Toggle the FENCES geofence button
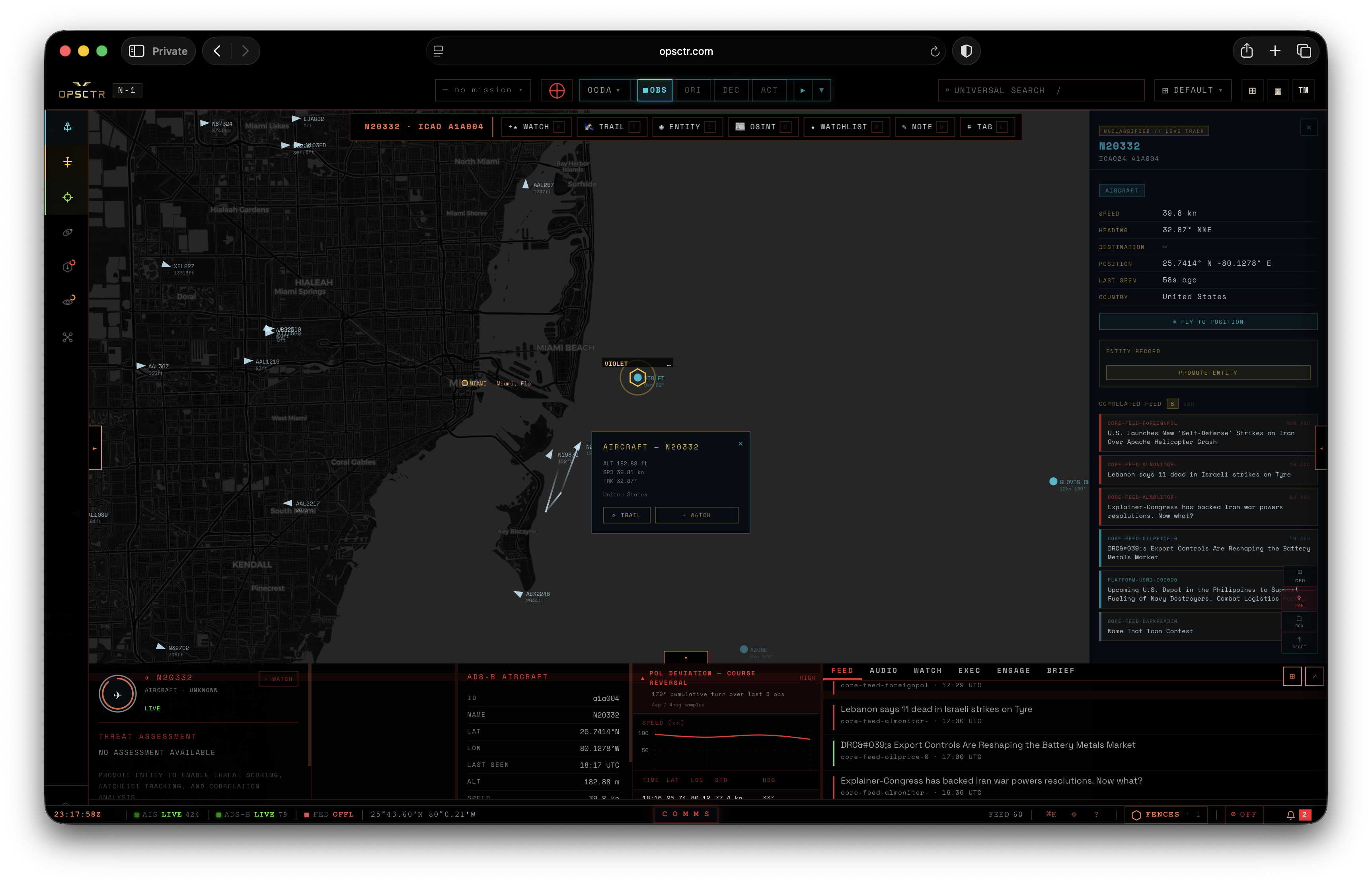Viewport: 1372px width, 883px height. tap(1166, 814)
